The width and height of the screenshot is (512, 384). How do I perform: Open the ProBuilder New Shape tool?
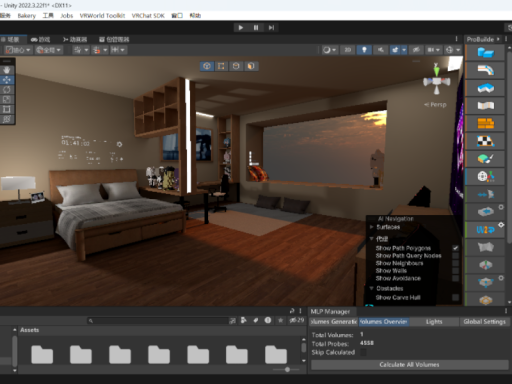coord(485,52)
